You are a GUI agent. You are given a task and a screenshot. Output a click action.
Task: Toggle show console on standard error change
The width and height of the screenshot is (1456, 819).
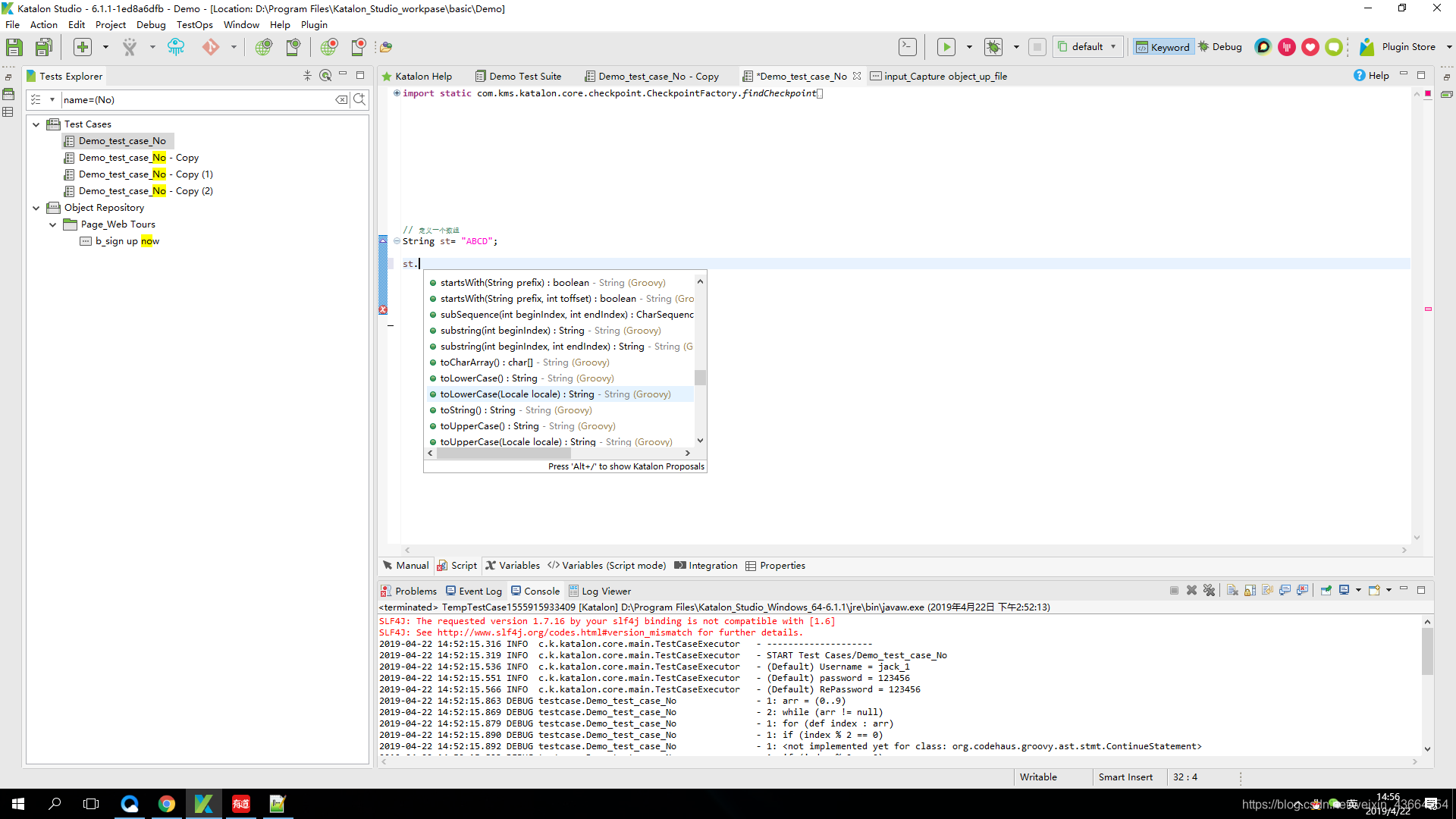click(x=1303, y=591)
